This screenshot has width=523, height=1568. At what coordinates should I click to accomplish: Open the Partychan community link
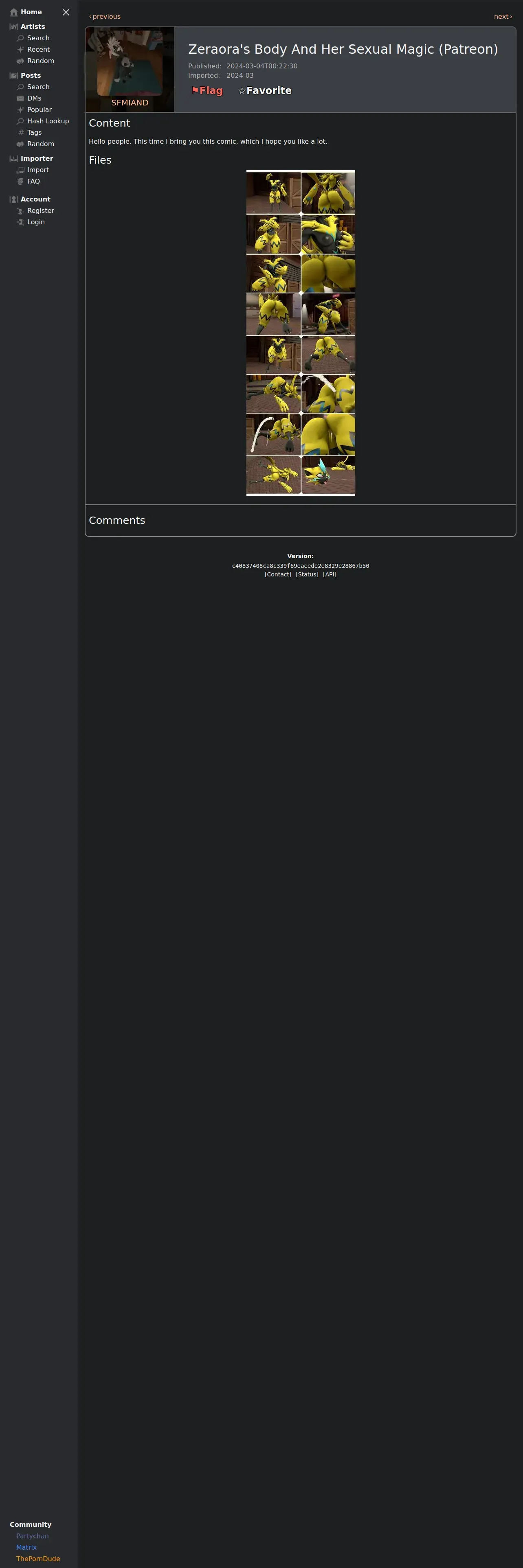point(32,1536)
